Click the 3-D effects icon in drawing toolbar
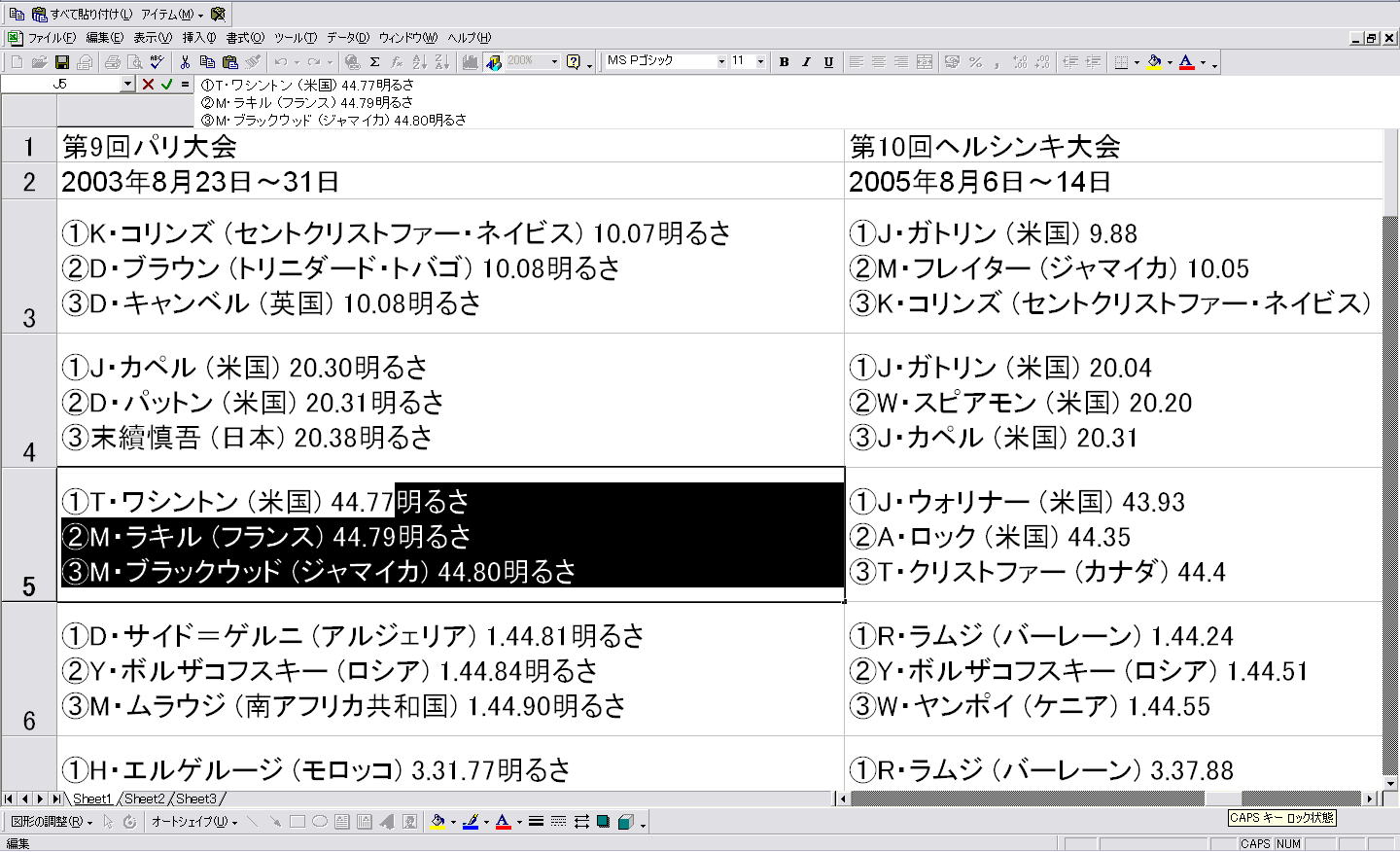Image resolution: width=1400 pixels, height=852 pixels. [x=626, y=822]
